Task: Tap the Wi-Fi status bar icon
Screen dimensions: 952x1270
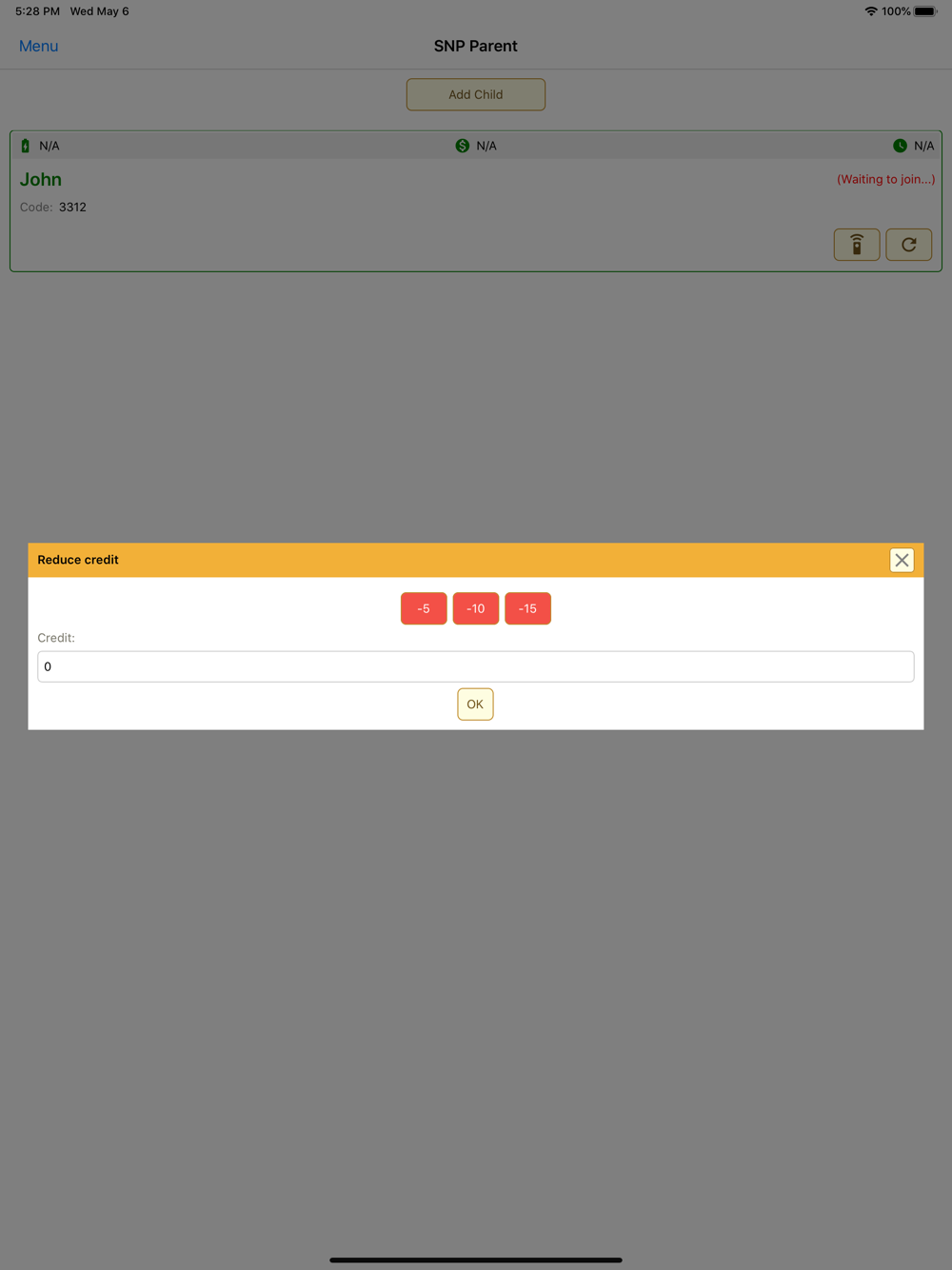Action: 870,11
